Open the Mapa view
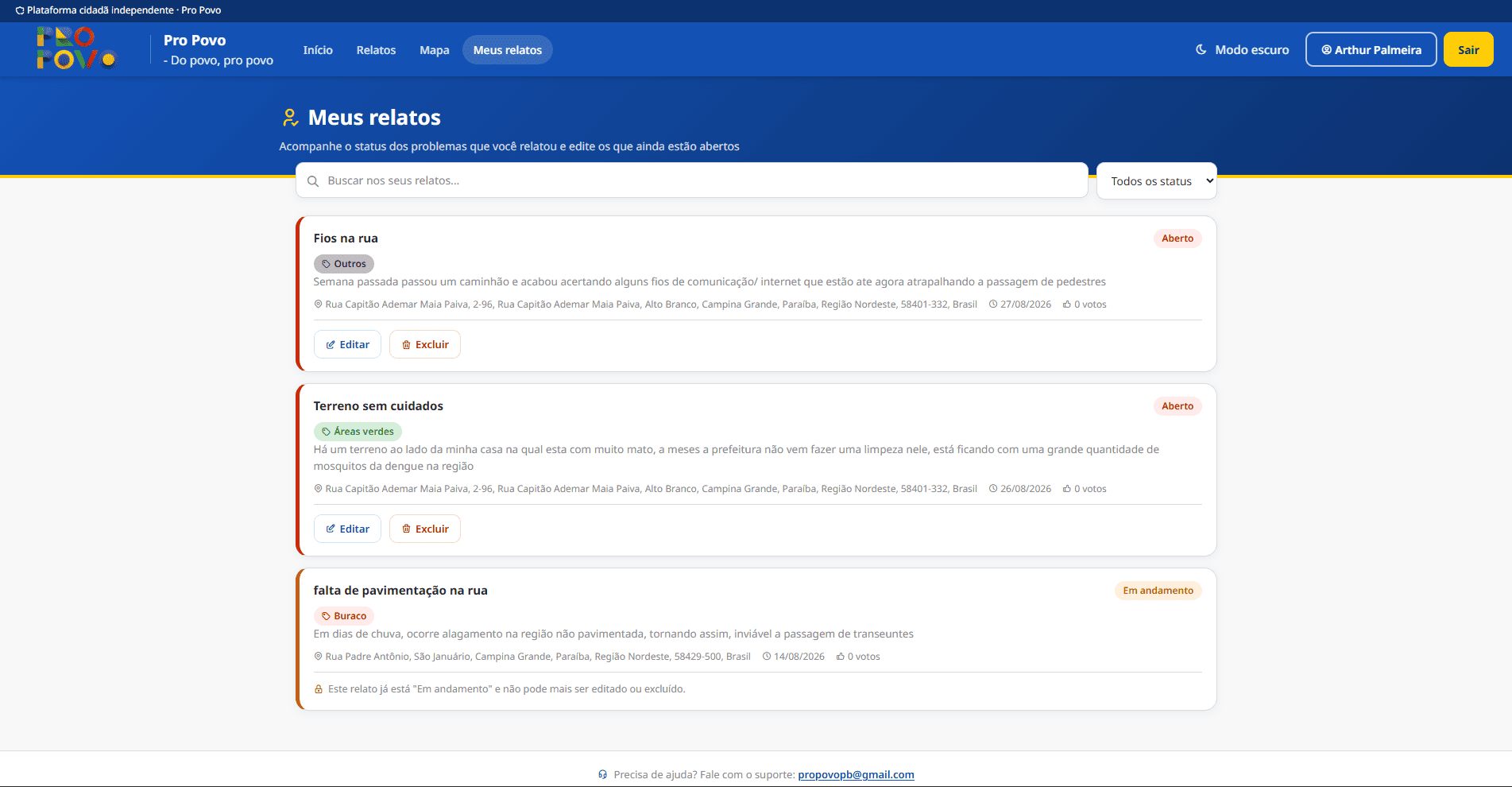The height and width of the screenshot is (787, 1512). pos(435,50)
